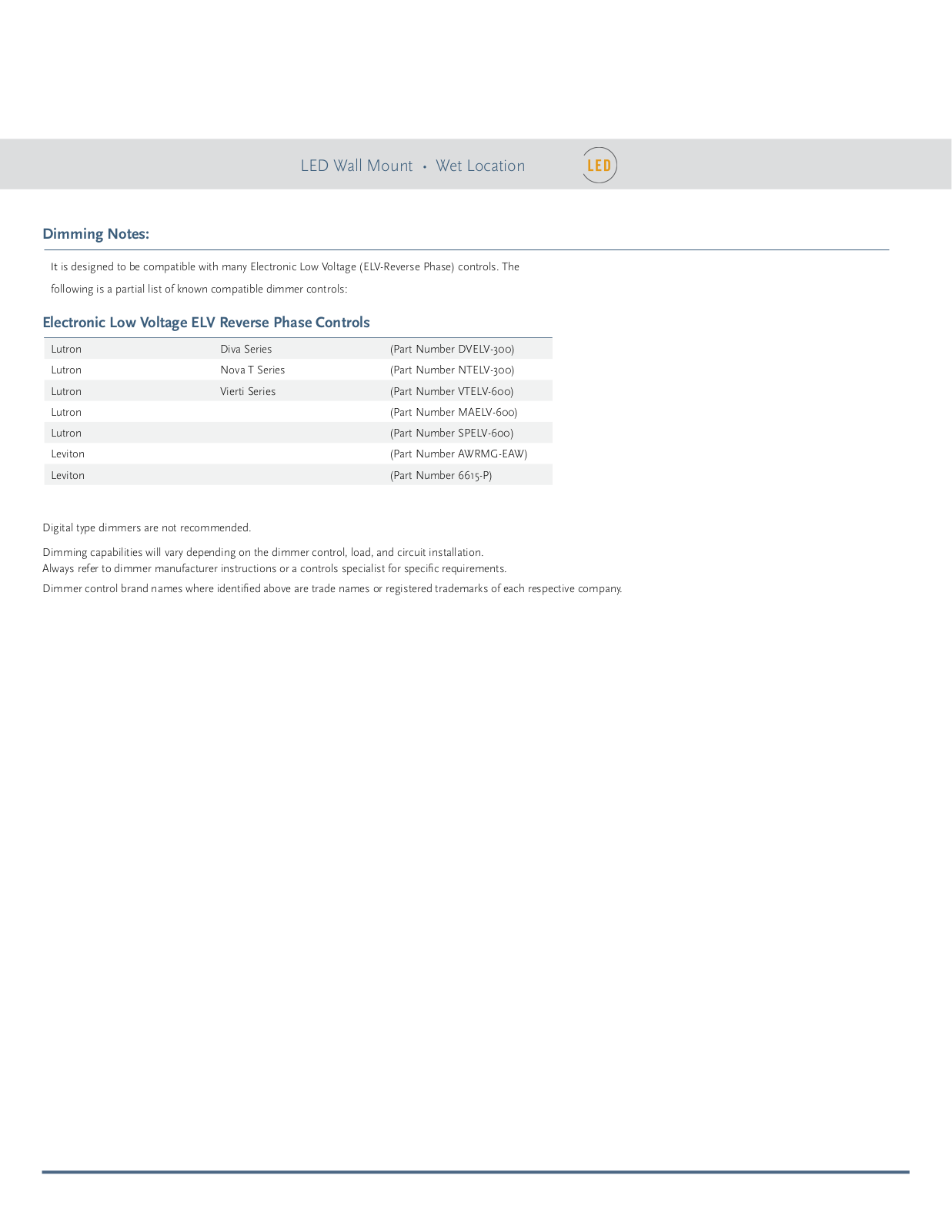Click Leviton in the 6615-P row
The image size is (952, 1232).
[68, 475]
